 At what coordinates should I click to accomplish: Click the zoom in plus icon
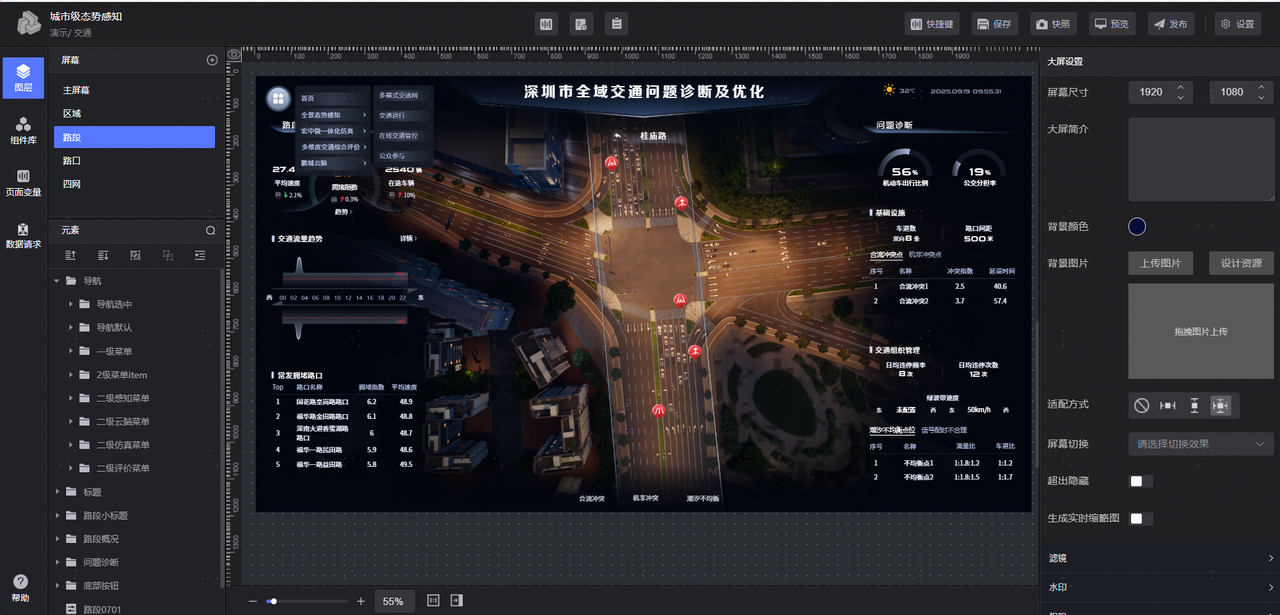point(360,601)
